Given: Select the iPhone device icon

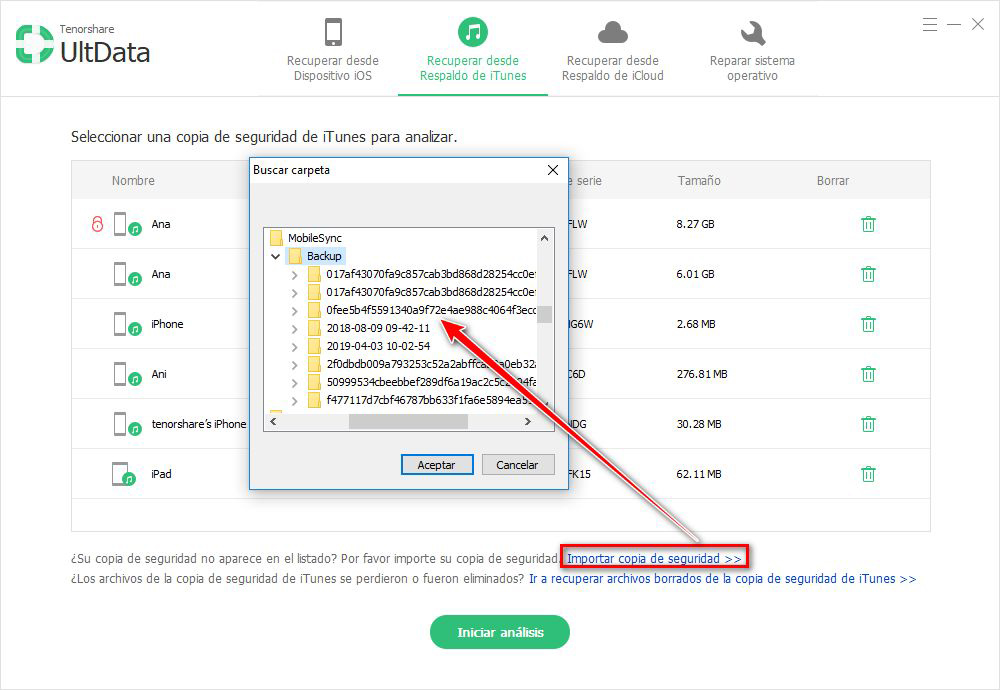Looking at the screenshot, I should (127, 324).
